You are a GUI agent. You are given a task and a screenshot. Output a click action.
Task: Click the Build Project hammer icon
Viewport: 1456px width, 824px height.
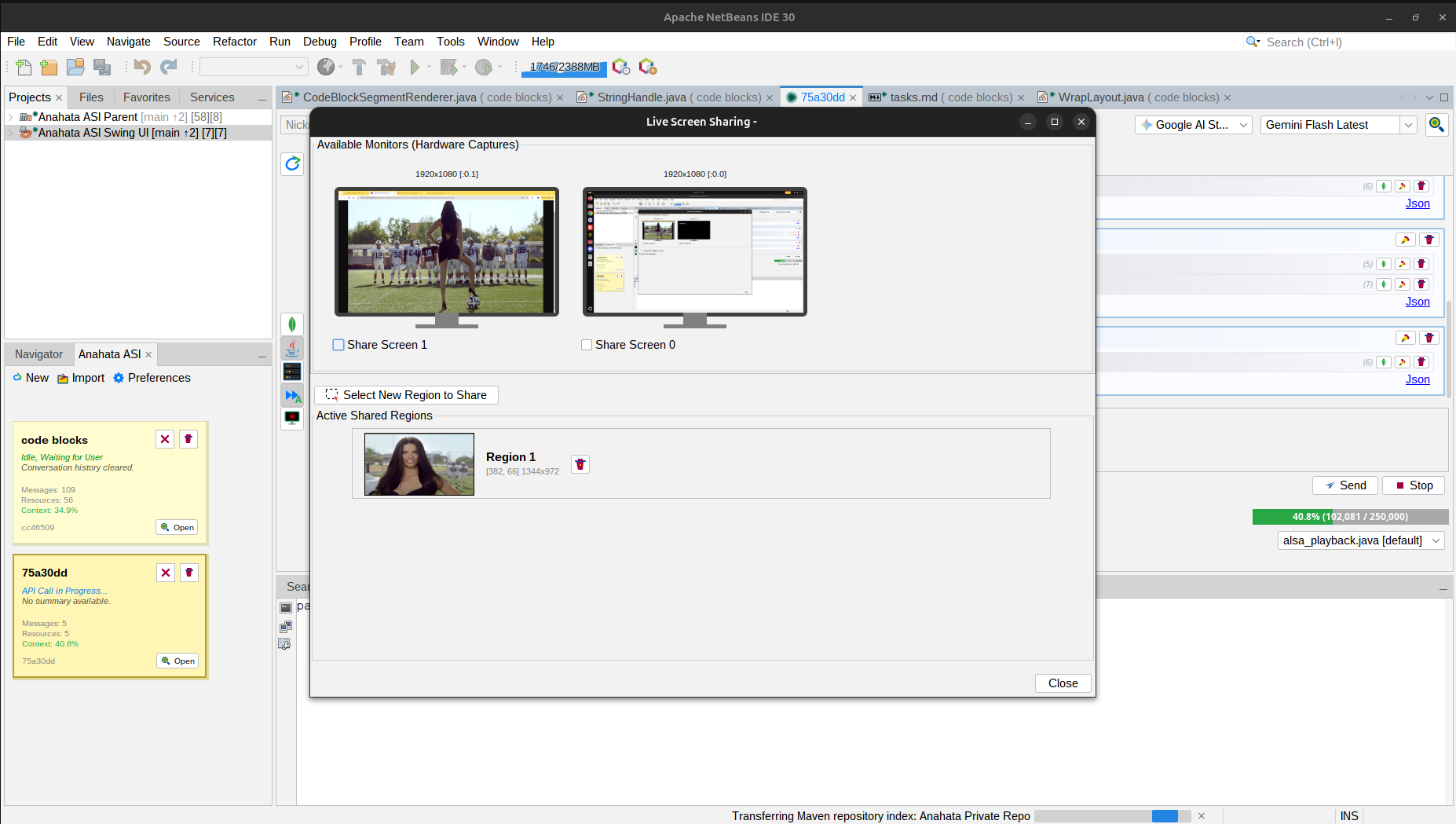[359, 68]
